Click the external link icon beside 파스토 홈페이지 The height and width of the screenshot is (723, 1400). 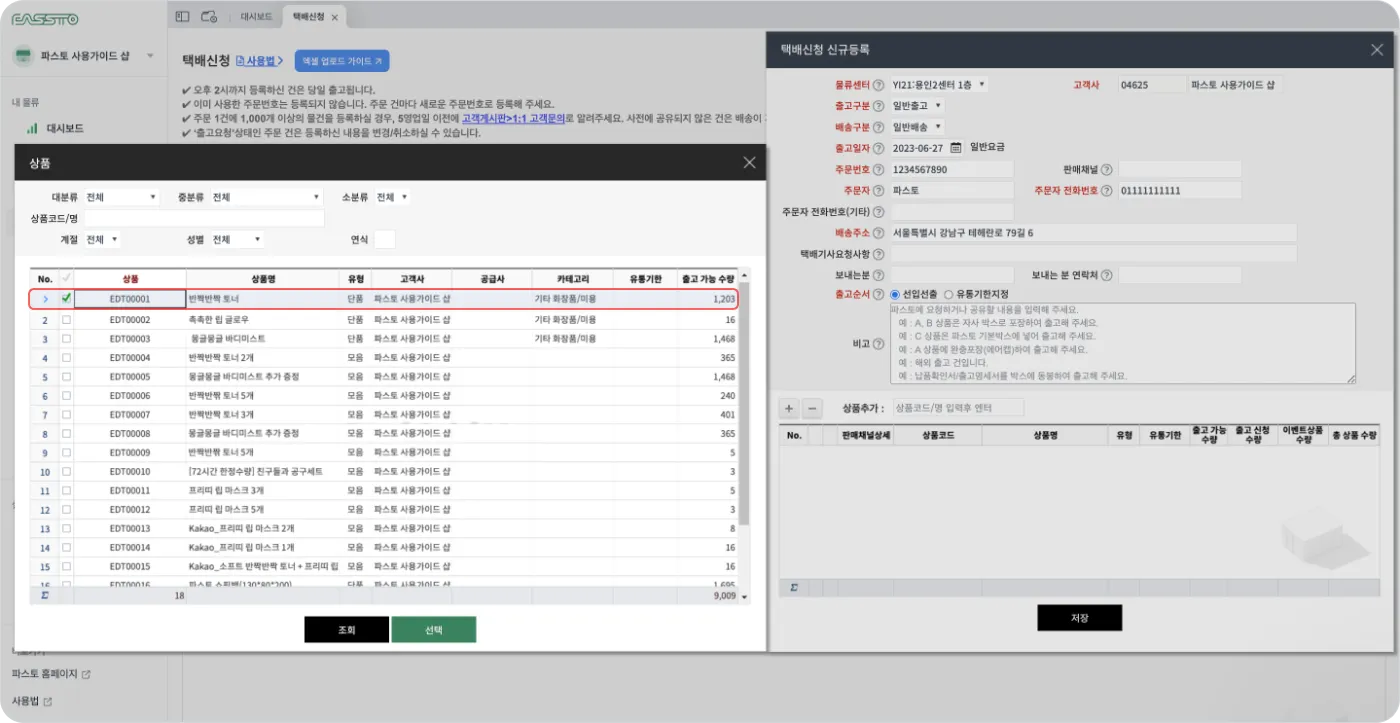pos(86,675)
